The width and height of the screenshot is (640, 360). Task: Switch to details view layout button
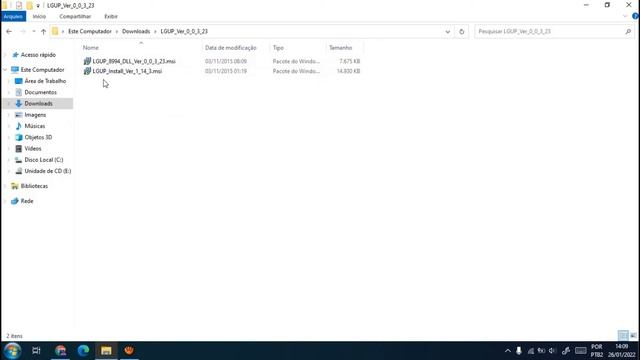623,336
